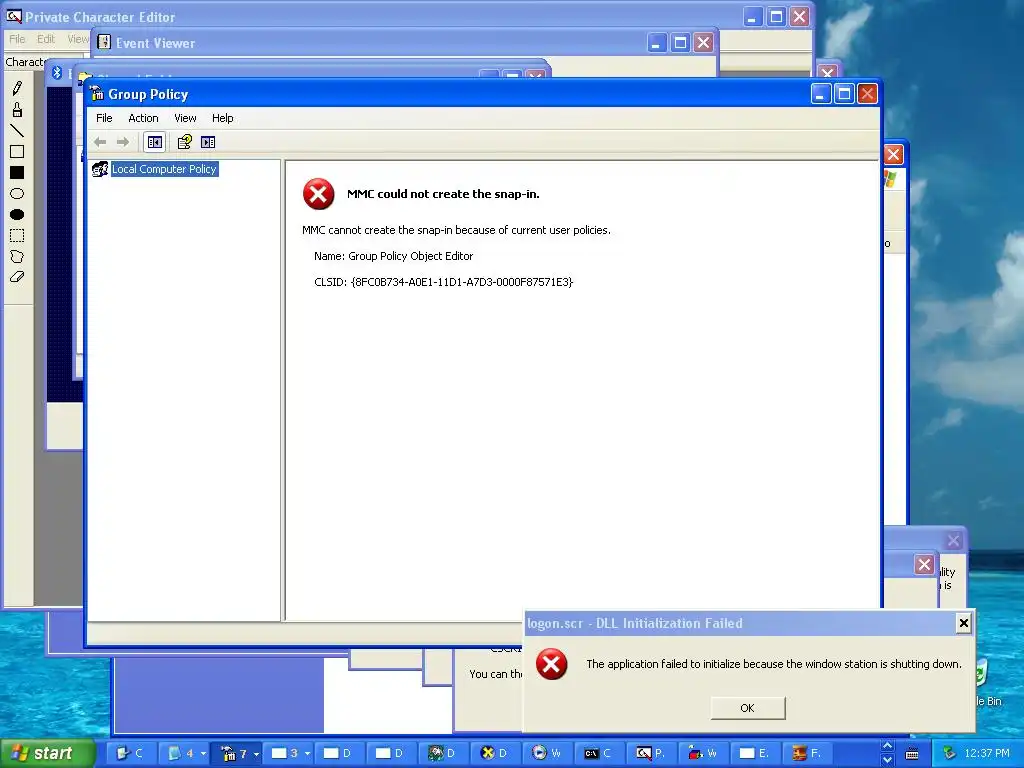Viewport: 1024px width, 768px height.
Task: Maximize the Group Policy window
Action: click(x=844, y=94)
